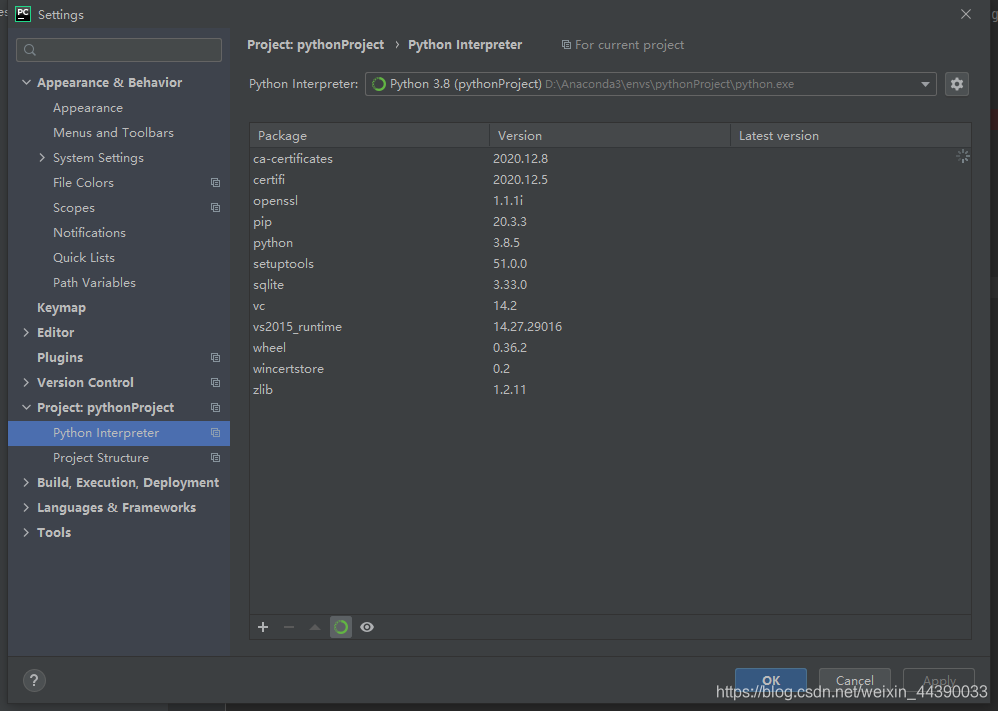This screenshot has height=711, width=998.
Task: Collapse the Appearance & Behavior section
Action: (26, 82)
